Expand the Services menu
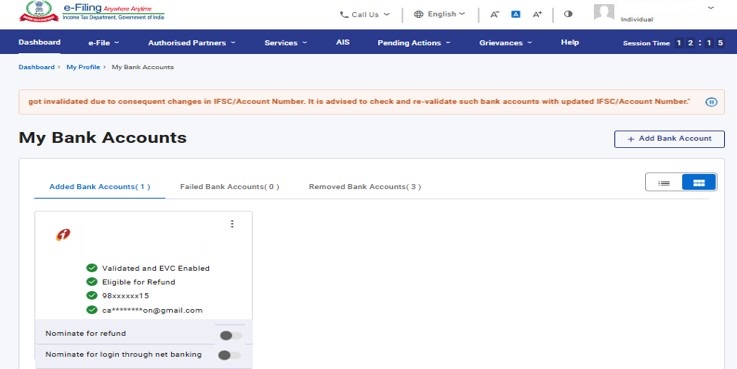737x369 pixels. pos(286,43)
